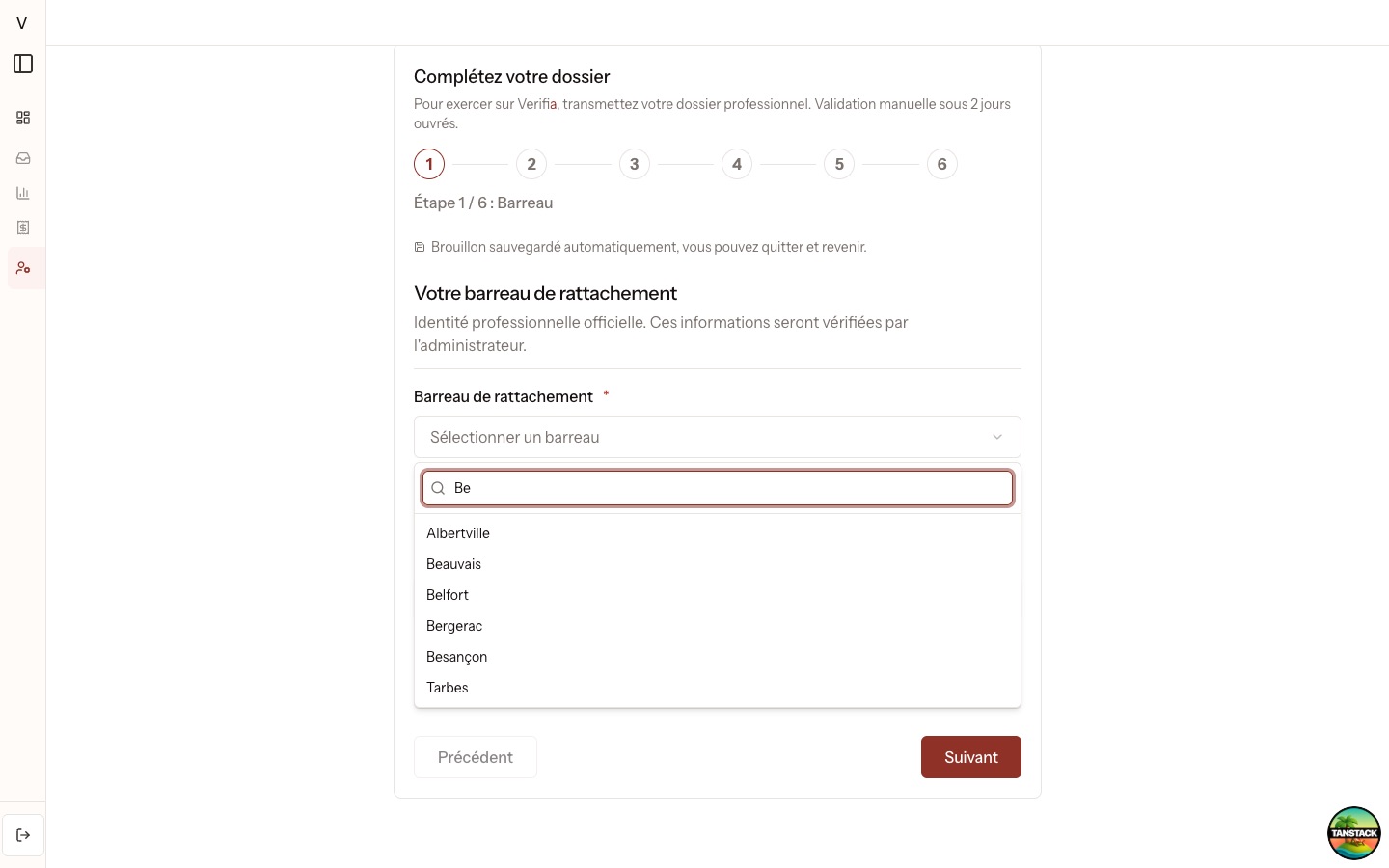Viewport: 1389px width, 868px height.
Task: Focus the barreau search field
Action: (718, 488)
